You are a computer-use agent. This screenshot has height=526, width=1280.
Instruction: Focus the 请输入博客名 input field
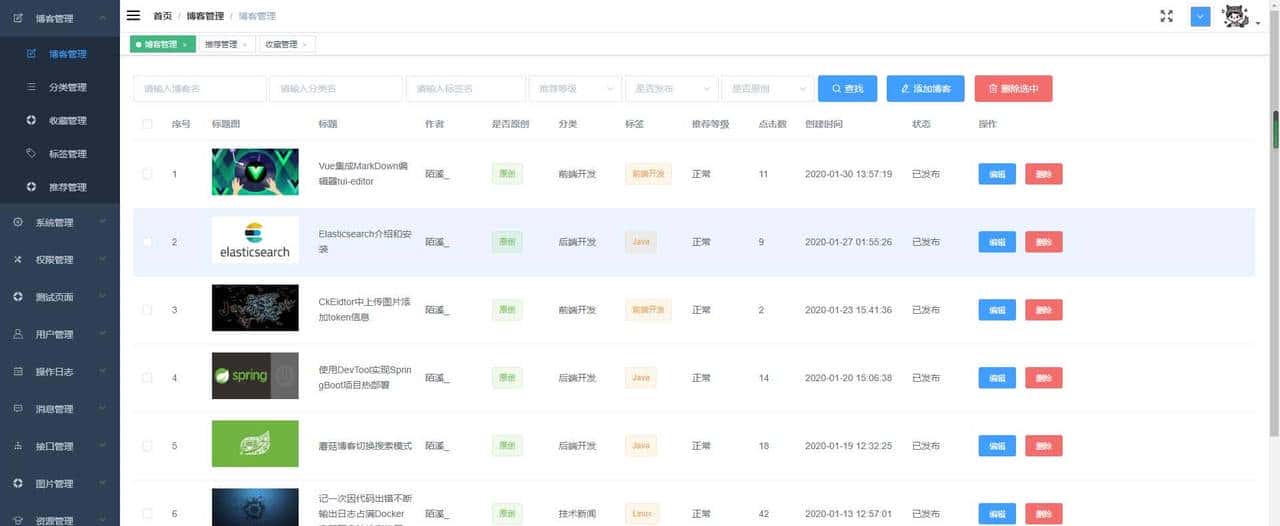pos(200,89)
